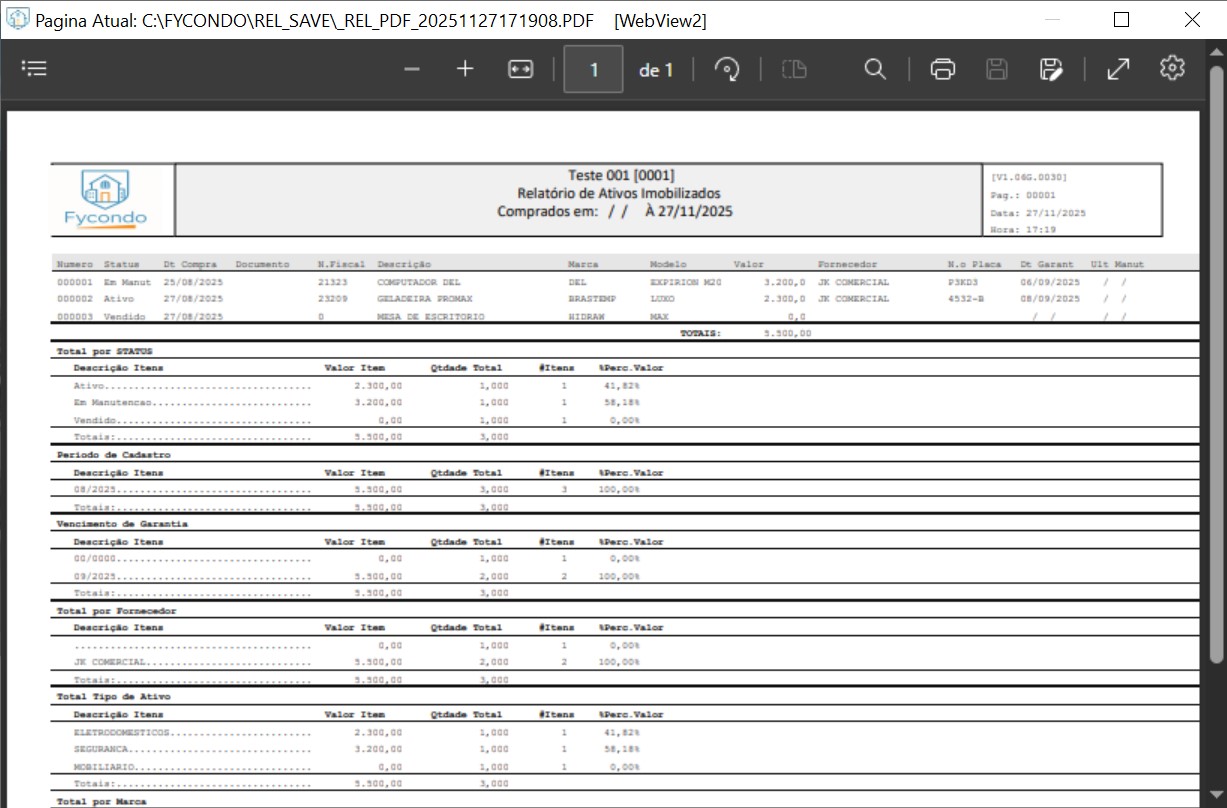Toggle fit to width view

pyautogui.click(x=521, y=69)
